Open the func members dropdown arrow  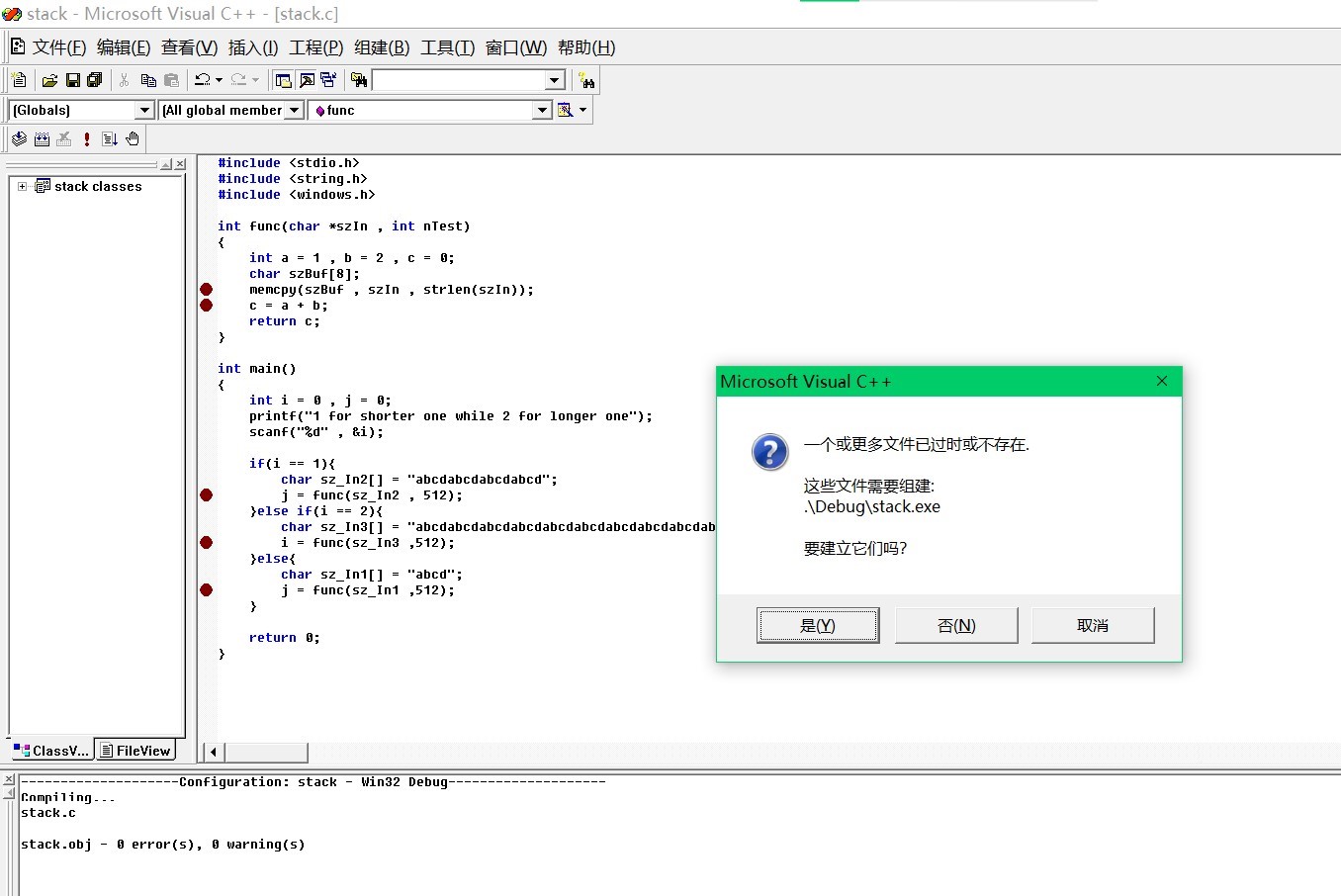tap(542, 110)
